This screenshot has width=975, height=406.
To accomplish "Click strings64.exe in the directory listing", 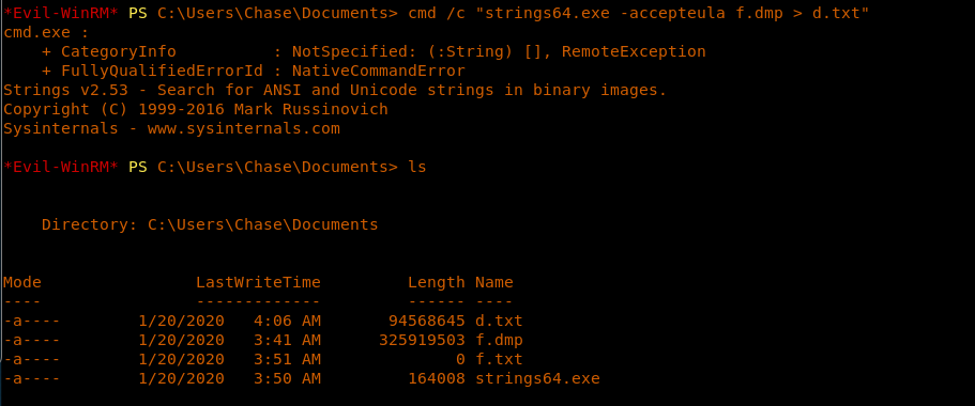I will pos(537,378).
